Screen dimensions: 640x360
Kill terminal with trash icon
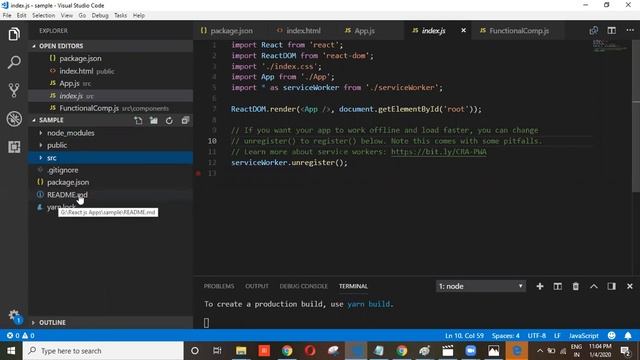pos(576,286)
